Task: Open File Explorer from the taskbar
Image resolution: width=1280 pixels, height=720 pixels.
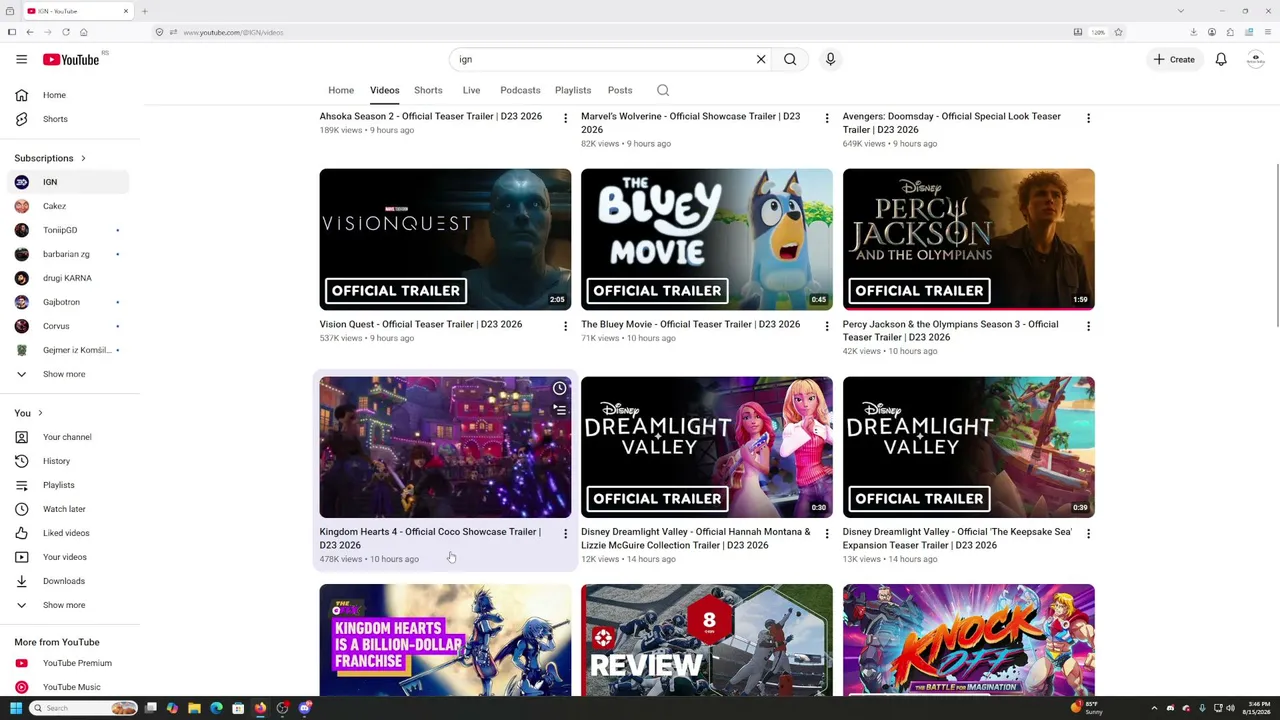Action: coord(194,708)
